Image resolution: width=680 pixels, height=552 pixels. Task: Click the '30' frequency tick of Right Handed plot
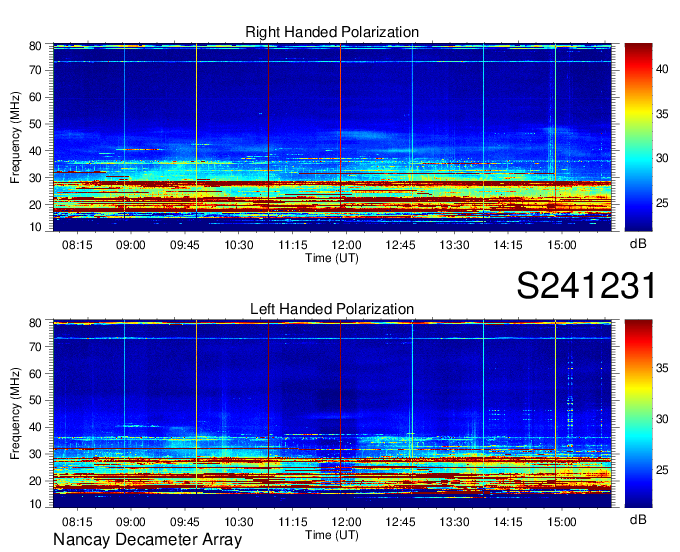(x=35, y=178)
